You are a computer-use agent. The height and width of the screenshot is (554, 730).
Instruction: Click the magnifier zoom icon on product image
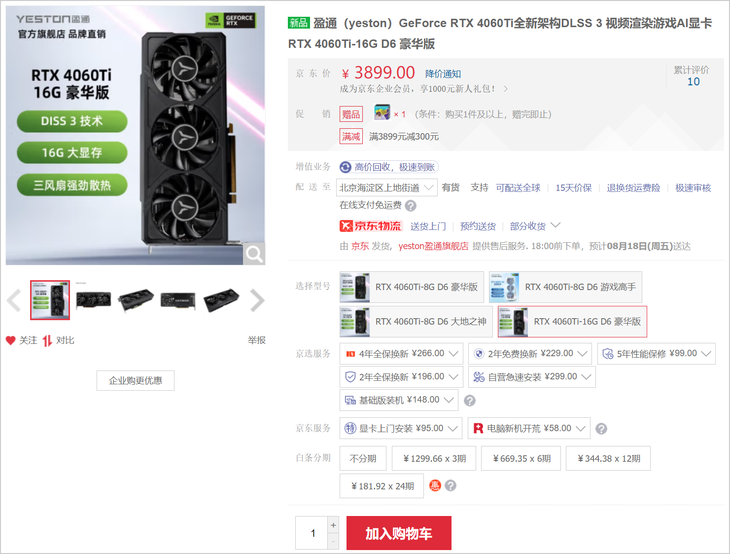tap(254, 254)
